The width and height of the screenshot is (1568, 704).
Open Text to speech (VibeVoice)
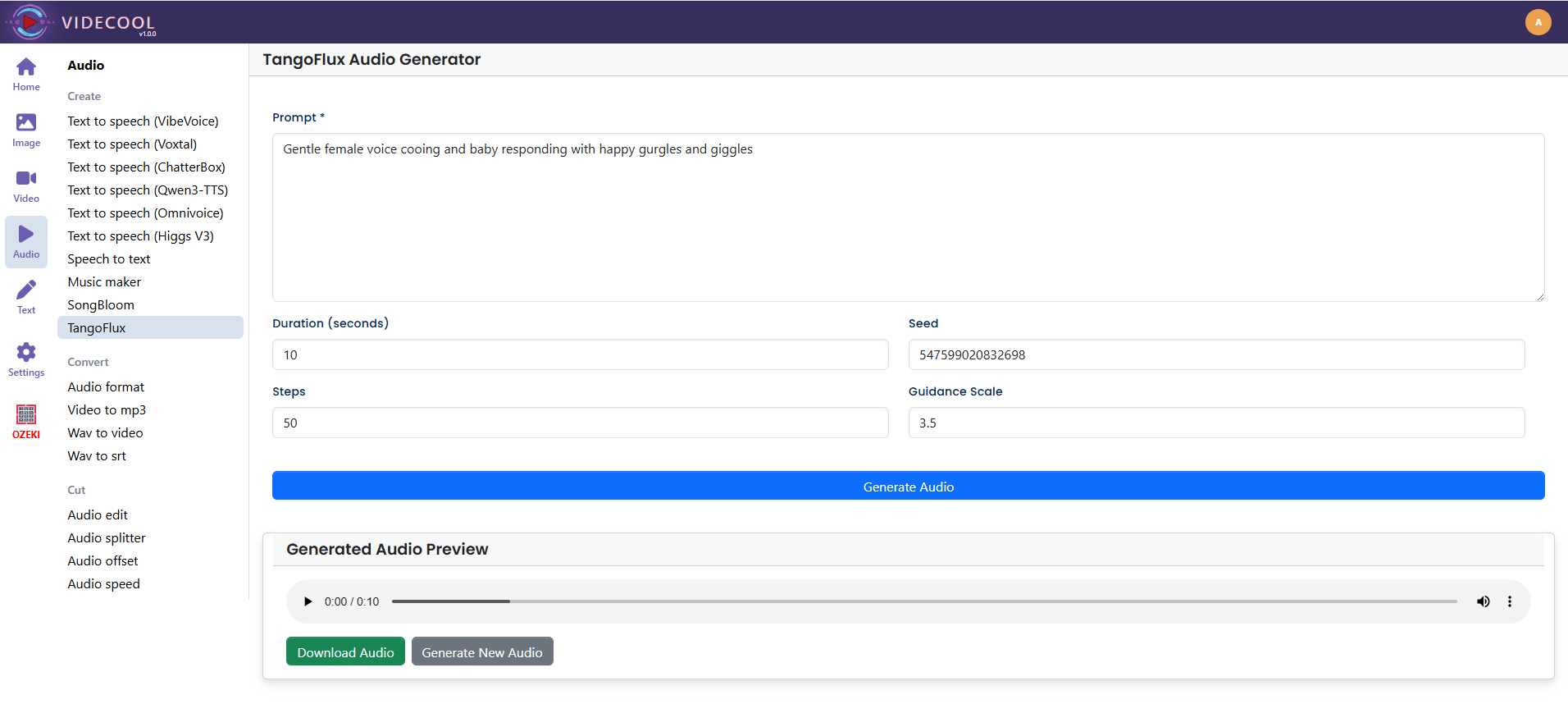pos(143,121)
